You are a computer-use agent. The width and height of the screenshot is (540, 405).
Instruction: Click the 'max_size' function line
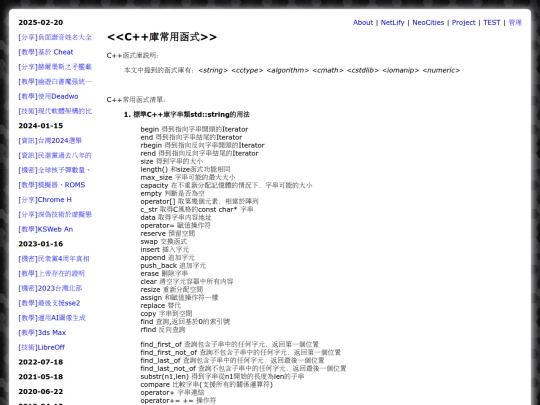(x=188, y=178)
